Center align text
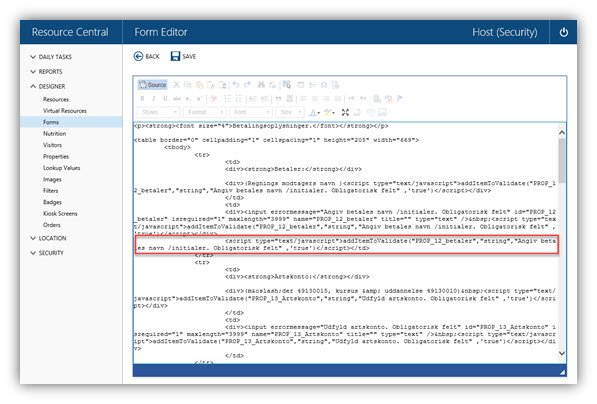 (x=315, y=99)
